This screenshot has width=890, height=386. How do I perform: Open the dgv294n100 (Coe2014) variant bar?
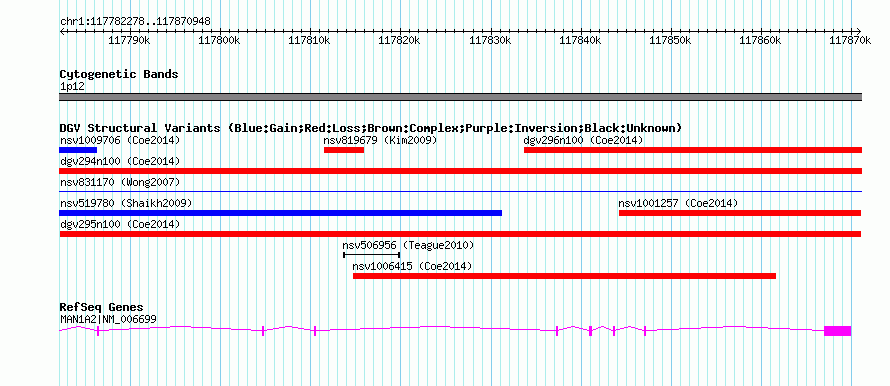pos(460,171)
